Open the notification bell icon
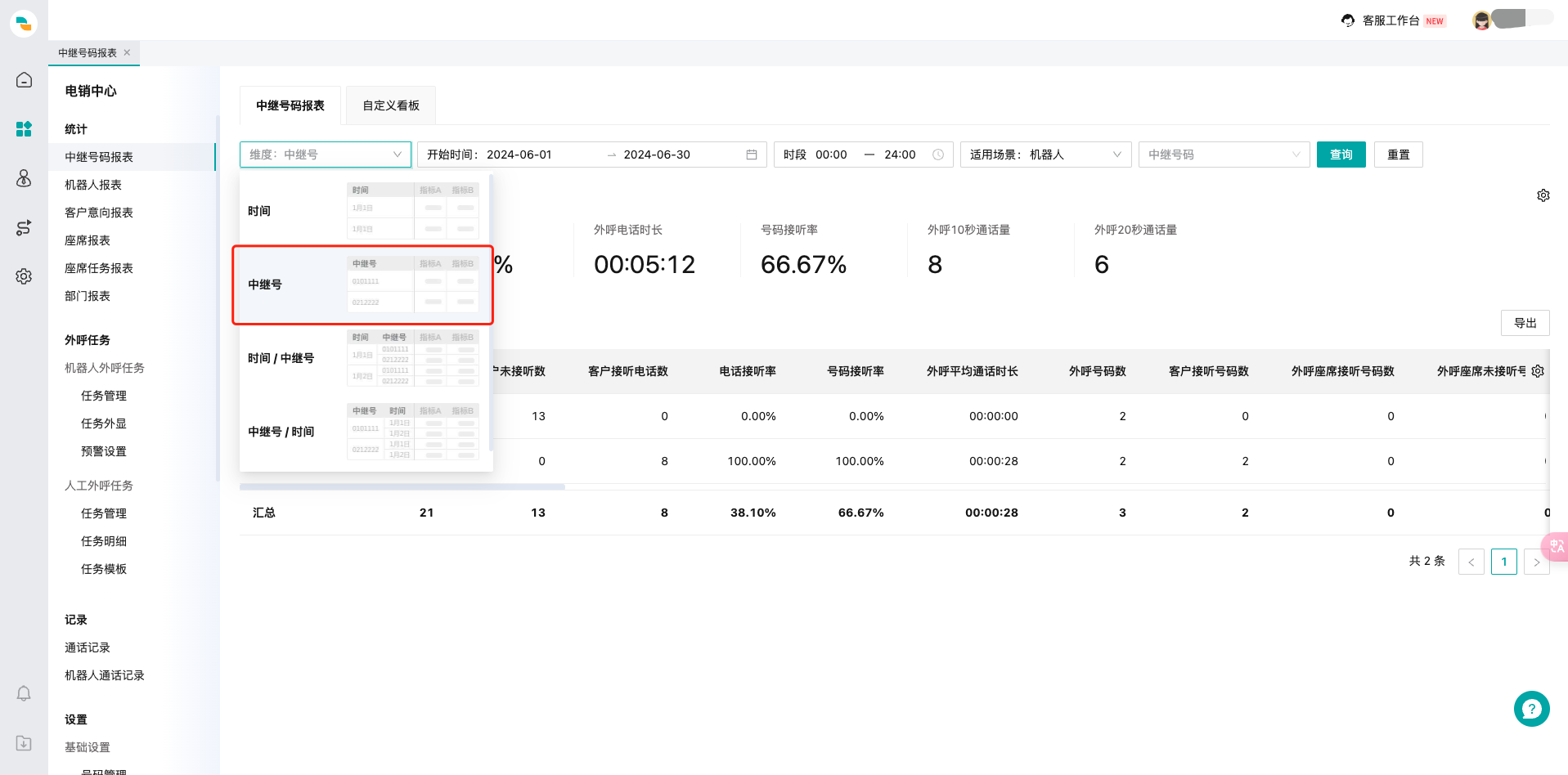 (x=24, y=693)
